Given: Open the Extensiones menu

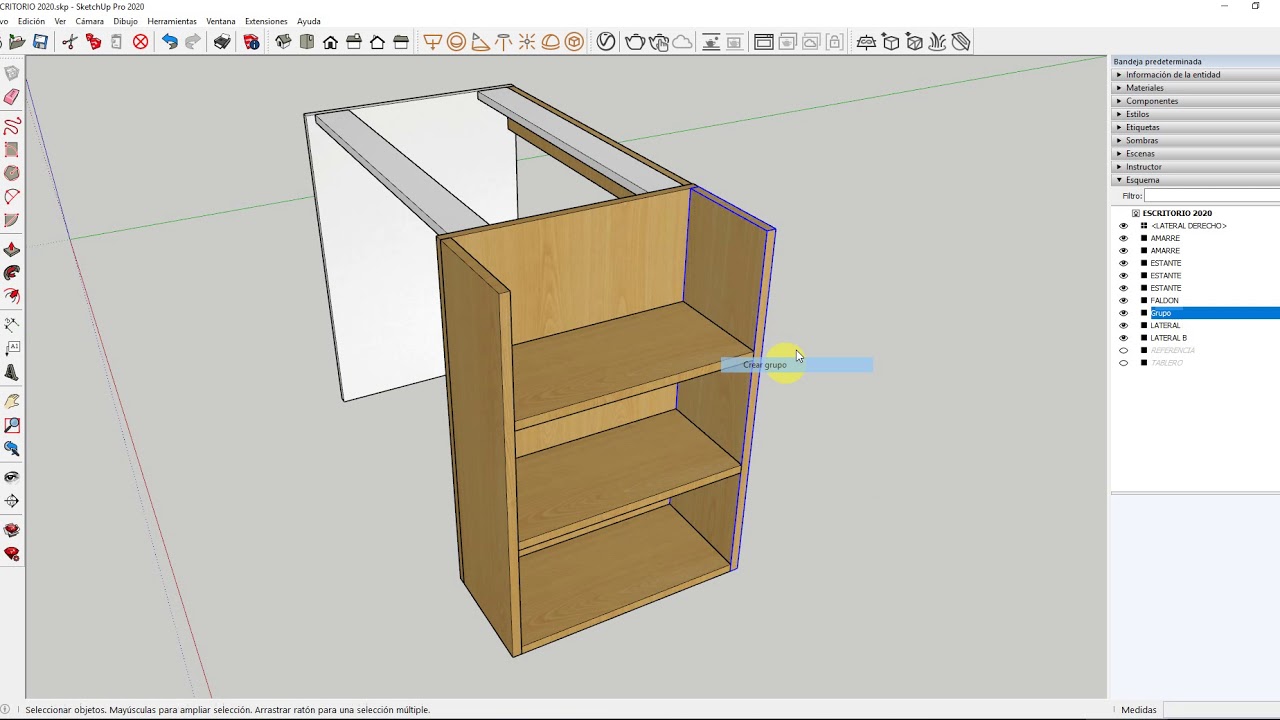Looking at the screenshot, I should (266, 21).
